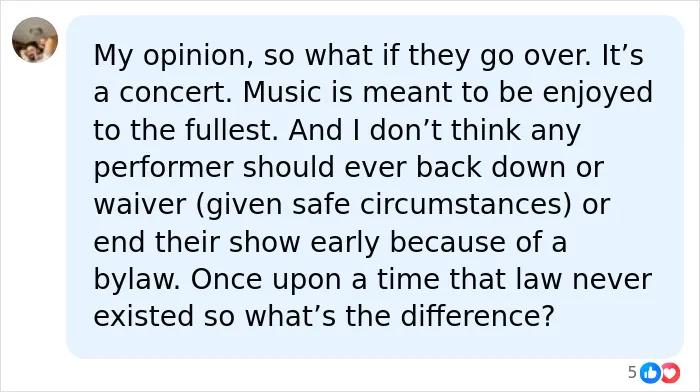This screenshot has width=700, height=392.
Task: Click the word 'existed' in last line
Action: point(144,316)
